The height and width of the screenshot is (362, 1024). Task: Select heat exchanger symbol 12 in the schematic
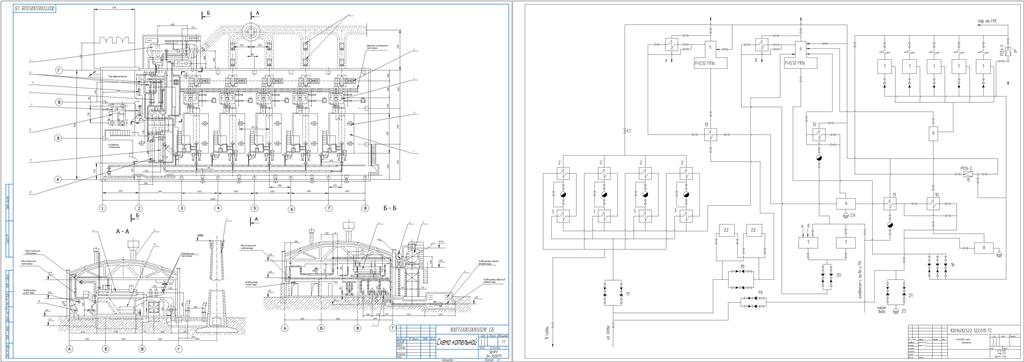point(819,135)
